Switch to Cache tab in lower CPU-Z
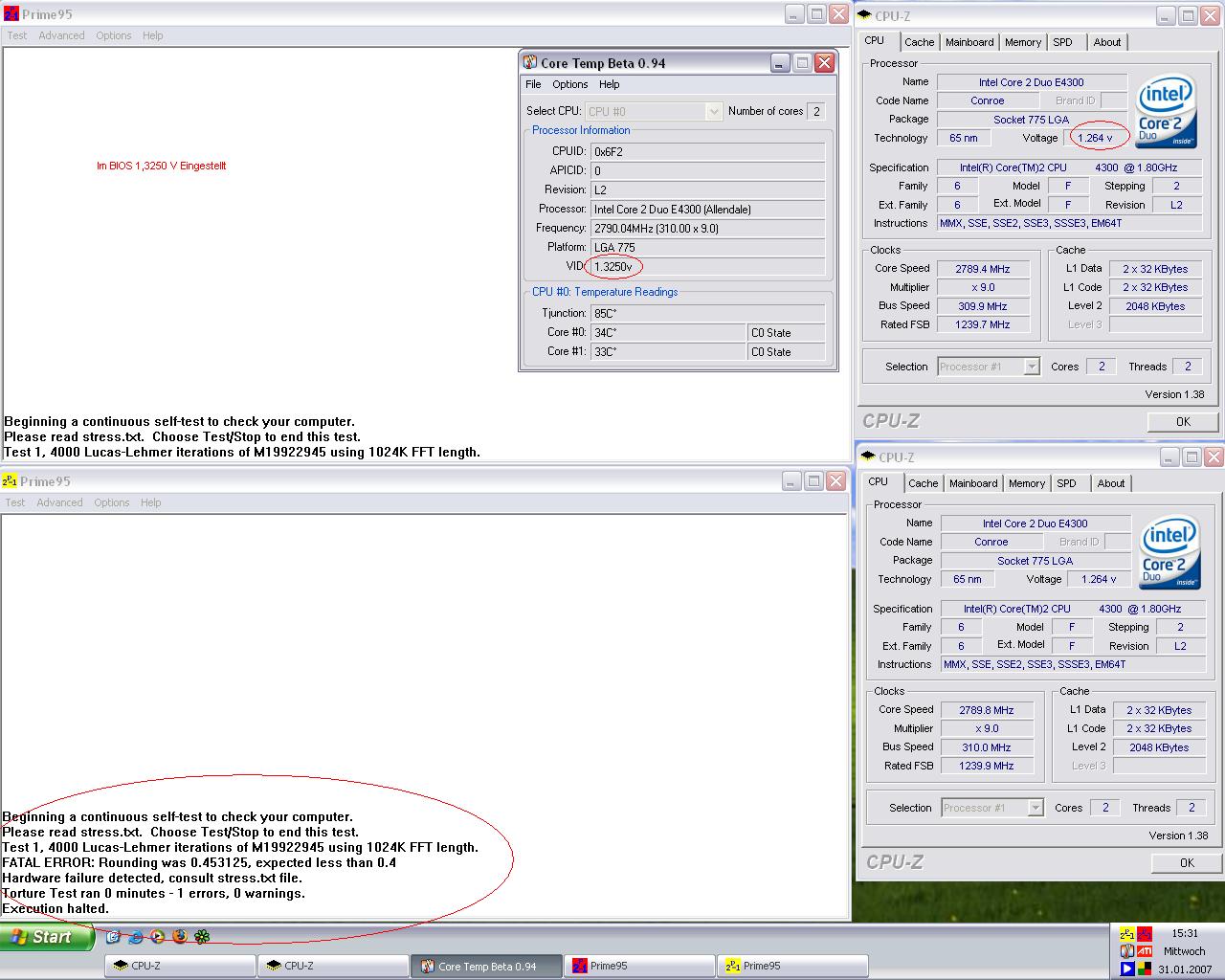Screen dimensions: 1225x980 coord(923,483)
